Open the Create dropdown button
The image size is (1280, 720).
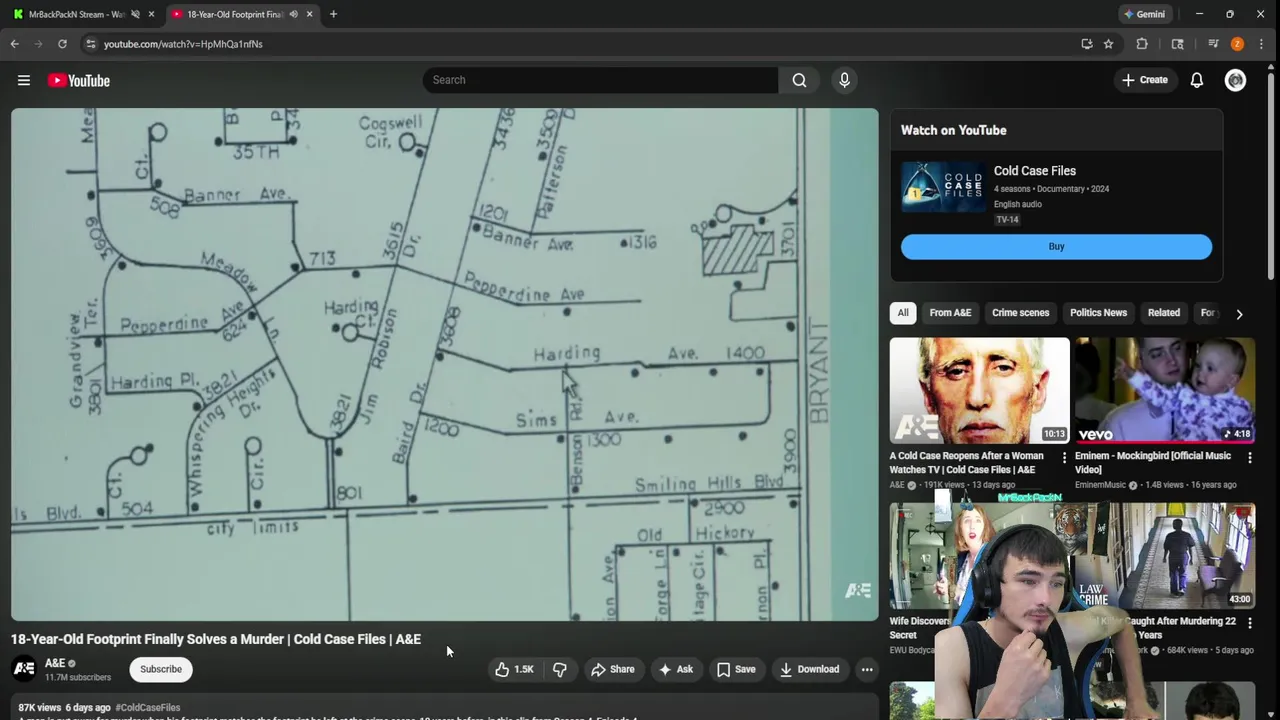click(1145, 80)
